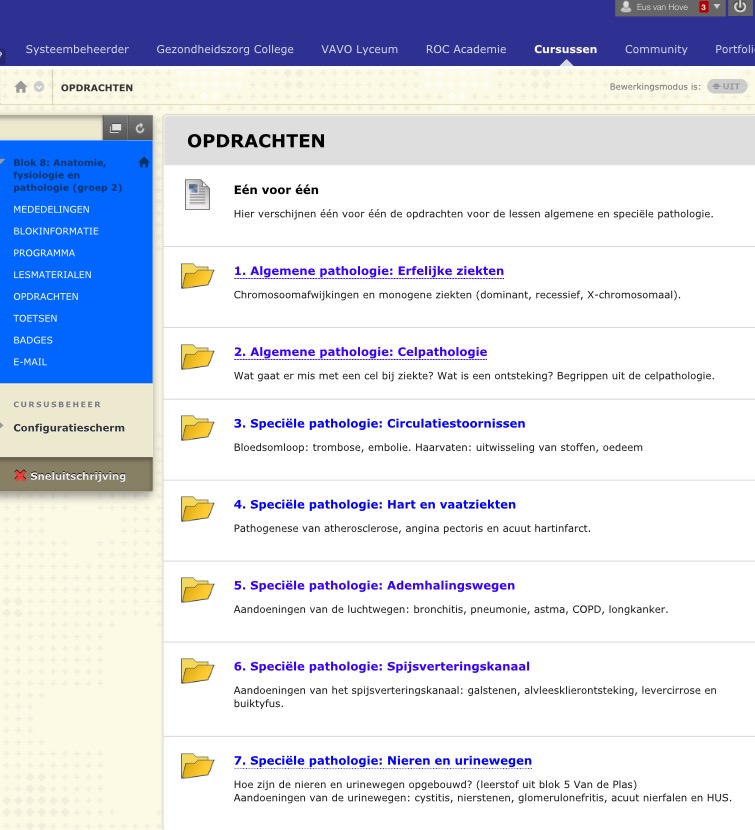Click the home icon in the breadcrumb bar

click(x=20, y=87)
